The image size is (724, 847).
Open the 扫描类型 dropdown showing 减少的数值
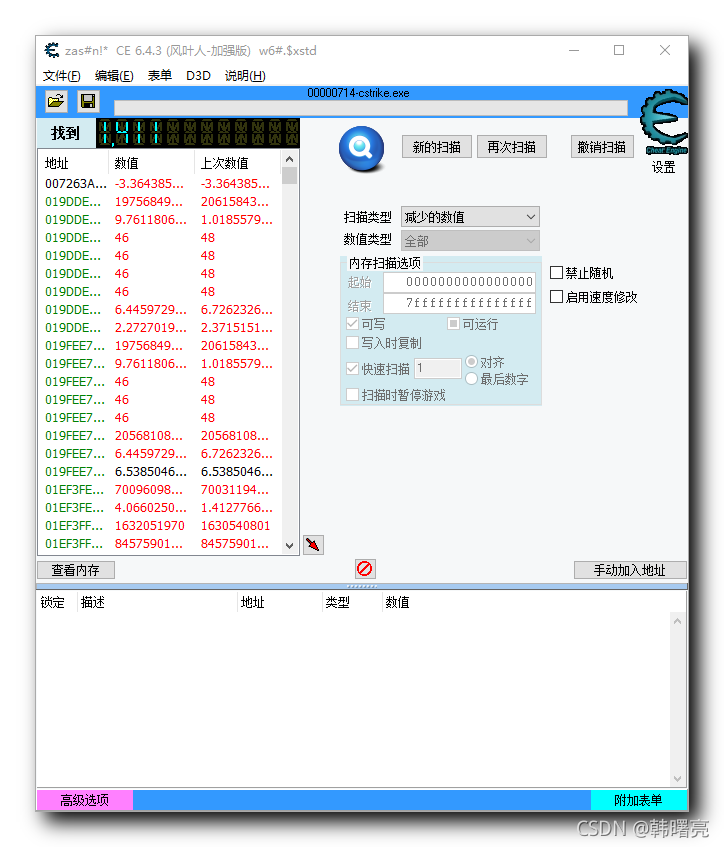pyautogui.click(x=470, y=217)
